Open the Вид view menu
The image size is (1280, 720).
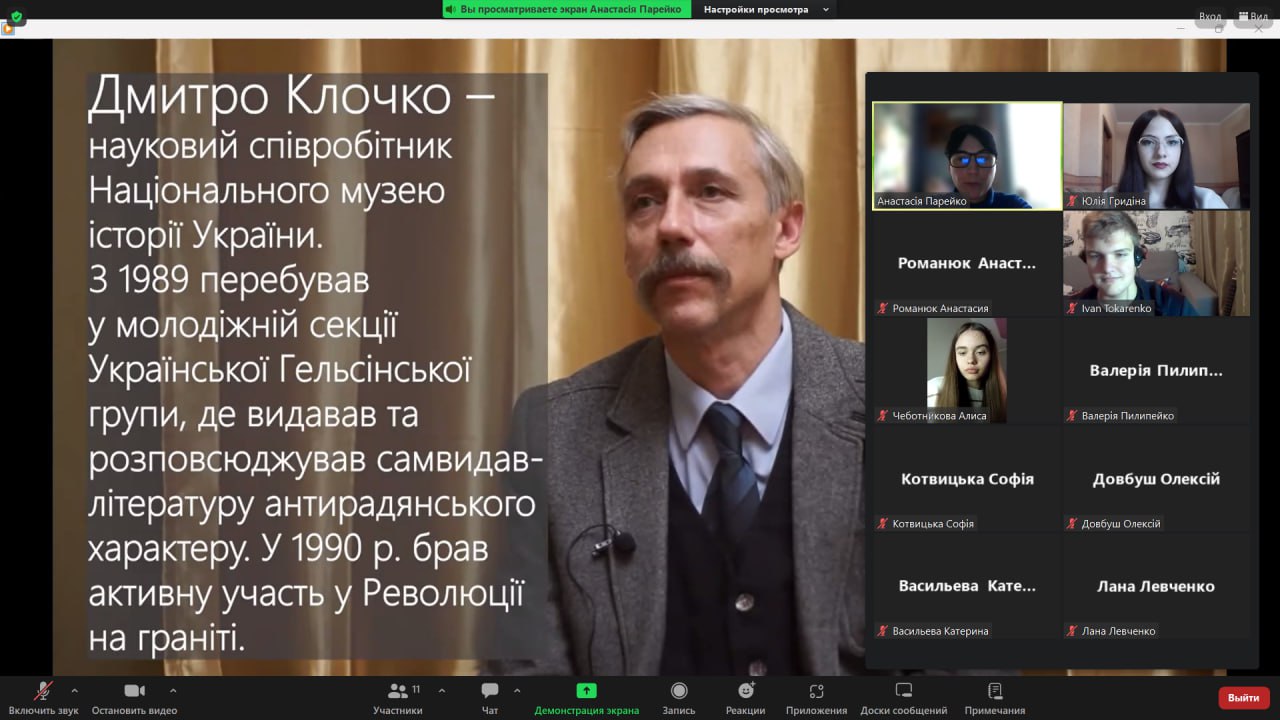[x=1253, y=17]
